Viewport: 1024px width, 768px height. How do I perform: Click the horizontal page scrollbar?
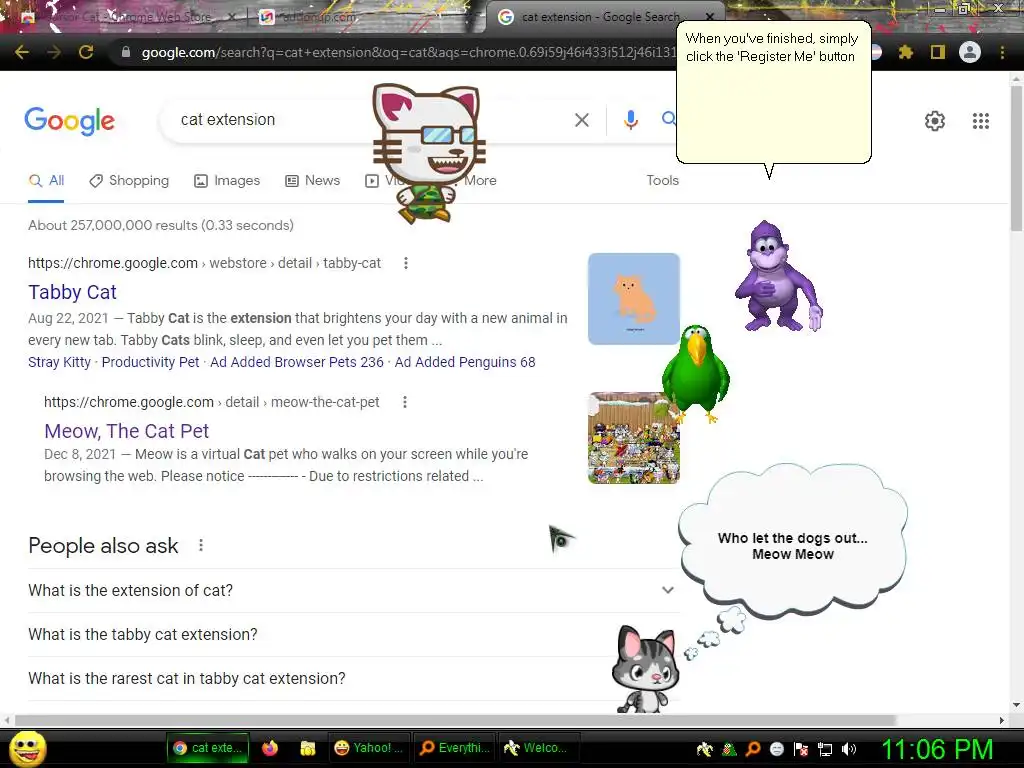pos(455,720)
